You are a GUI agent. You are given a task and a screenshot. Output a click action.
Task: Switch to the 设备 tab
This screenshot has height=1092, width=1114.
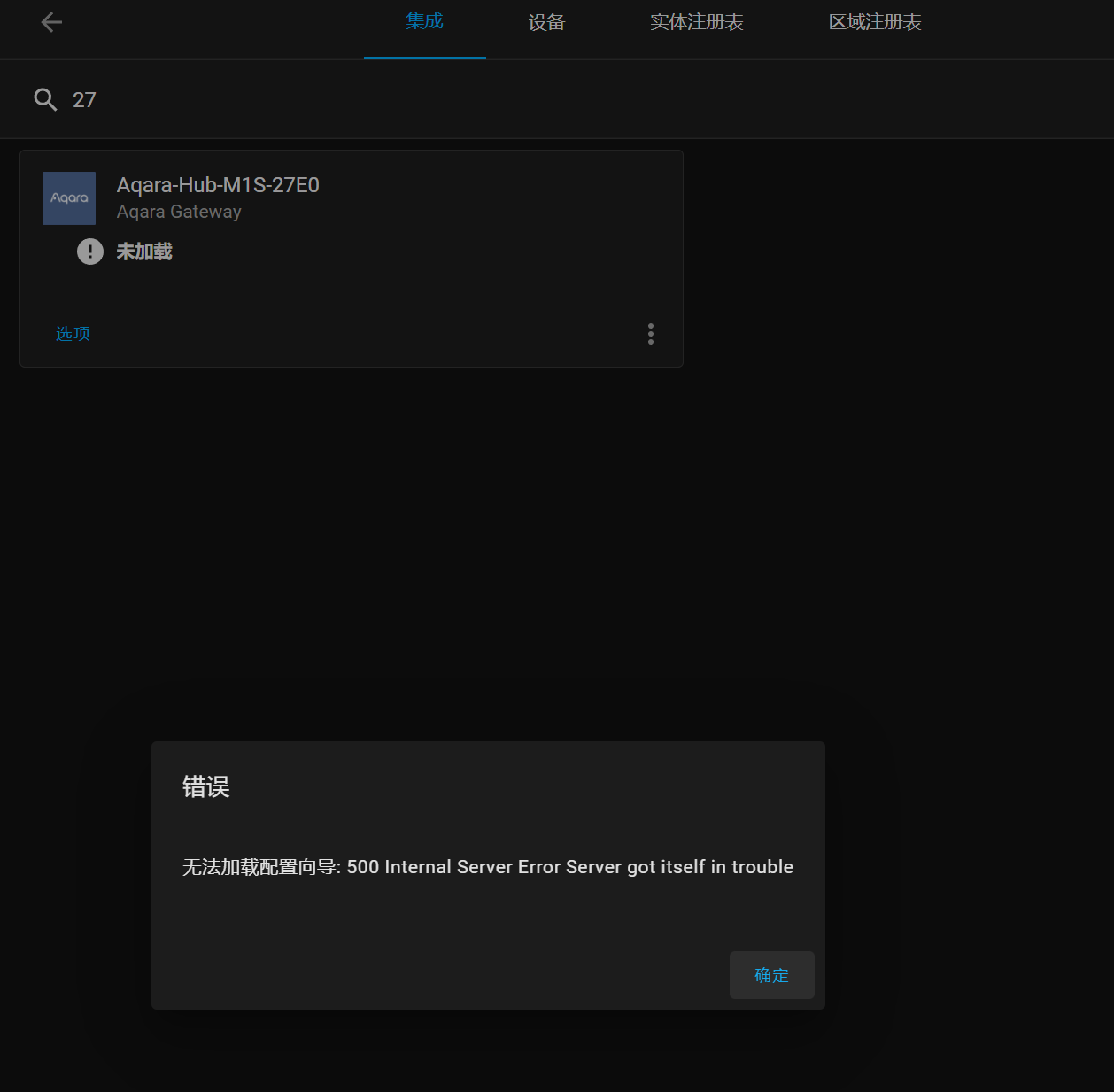545,21
